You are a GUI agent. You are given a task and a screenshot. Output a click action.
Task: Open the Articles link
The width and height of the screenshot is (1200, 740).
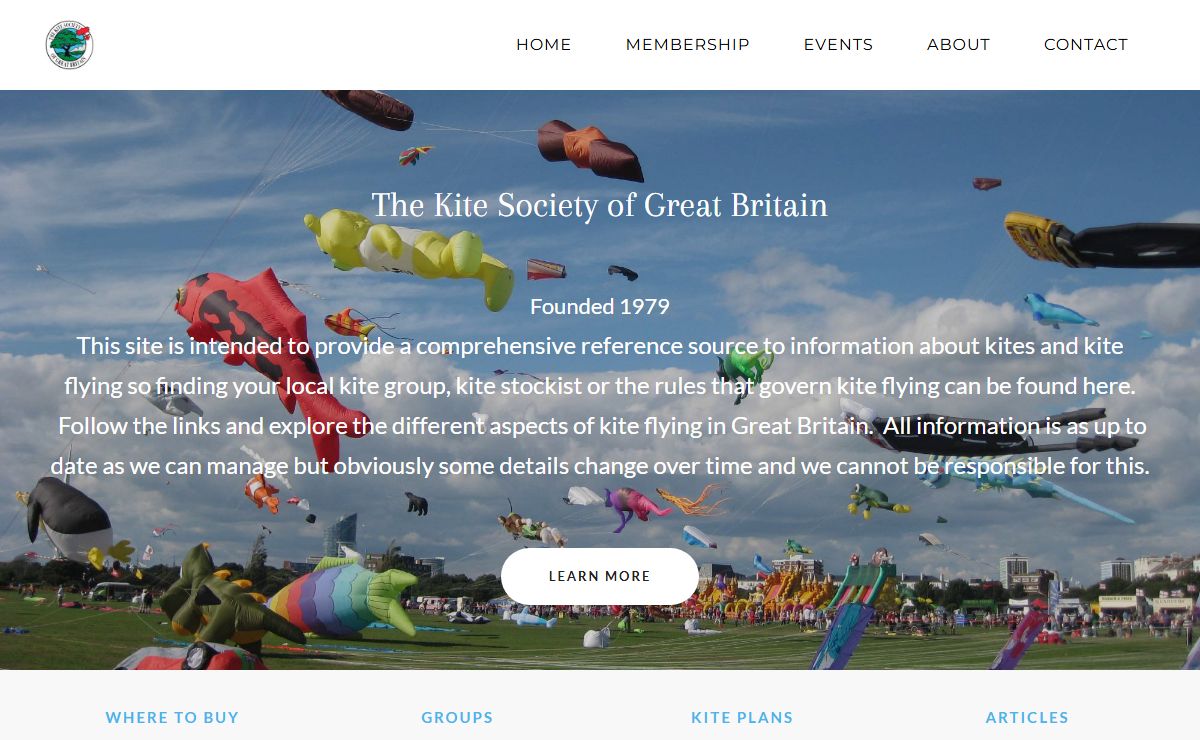click(x=1027, y=717)
